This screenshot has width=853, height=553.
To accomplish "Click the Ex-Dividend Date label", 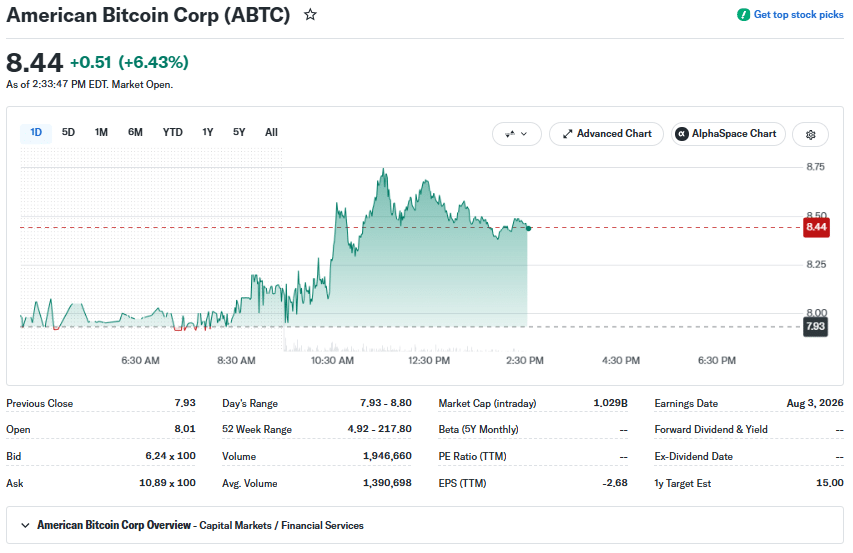I will (x=694, y=456).
